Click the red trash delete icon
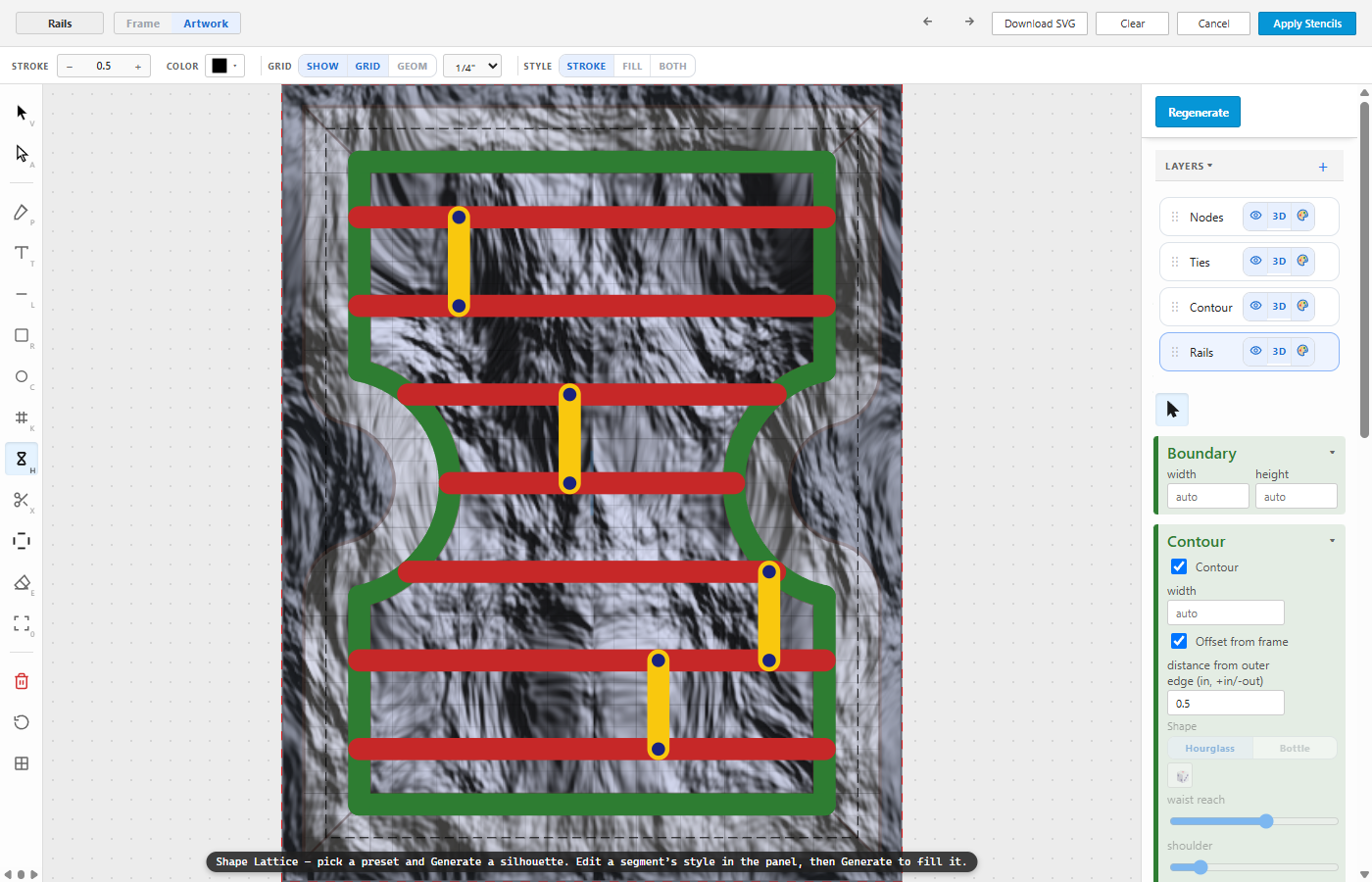The image size is (1372, 882). pos(22,681)
